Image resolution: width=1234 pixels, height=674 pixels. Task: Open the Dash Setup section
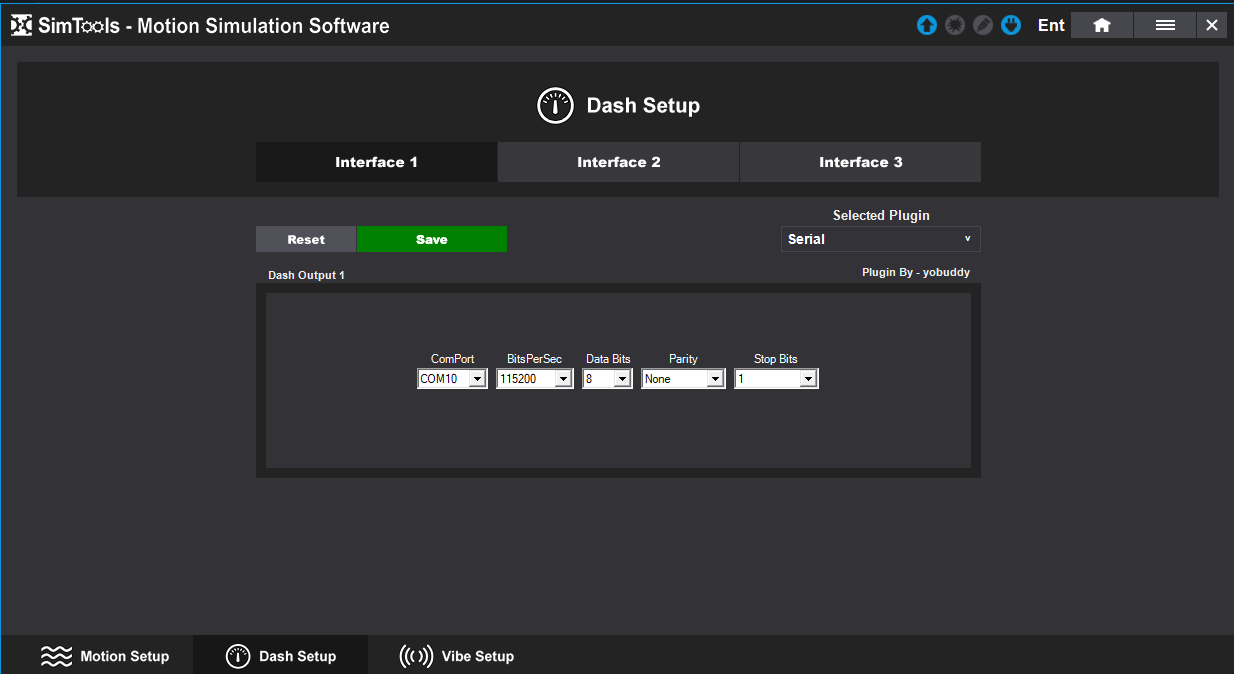pyautogui.click(x=281, y=656)
